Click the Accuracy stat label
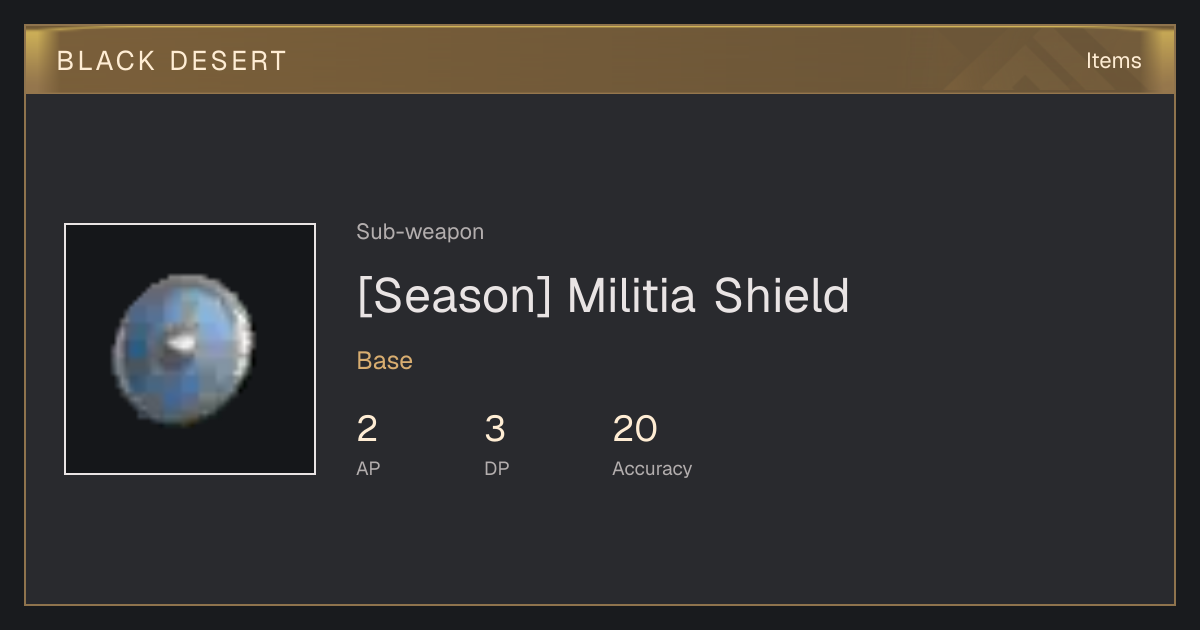Viewport: 1200px width, 630px height. (x=652, y=468)
